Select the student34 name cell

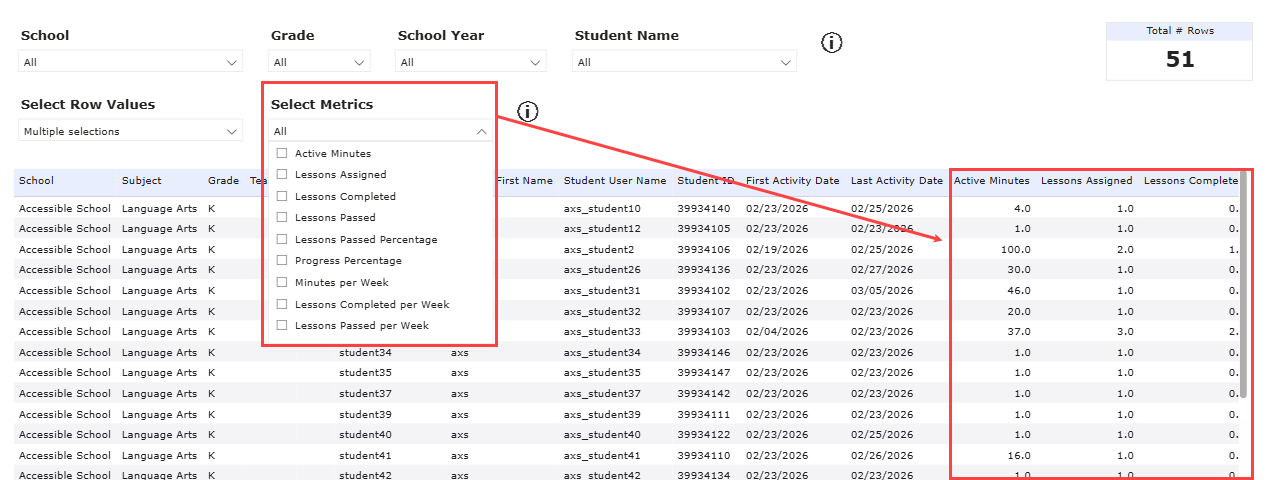tap(366, 353)
